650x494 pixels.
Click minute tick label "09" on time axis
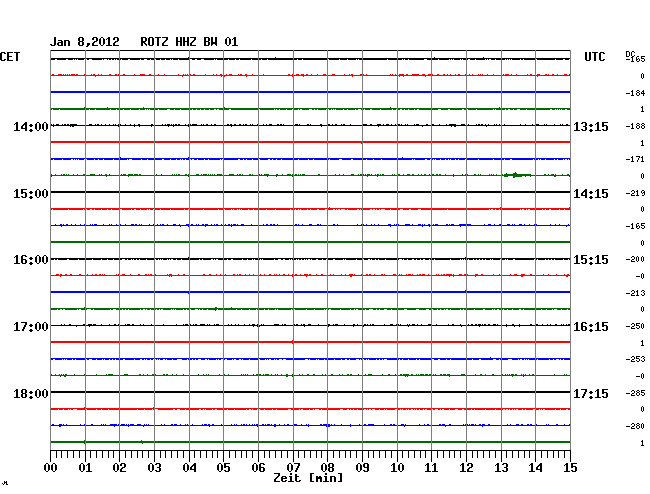click(362, 468)
